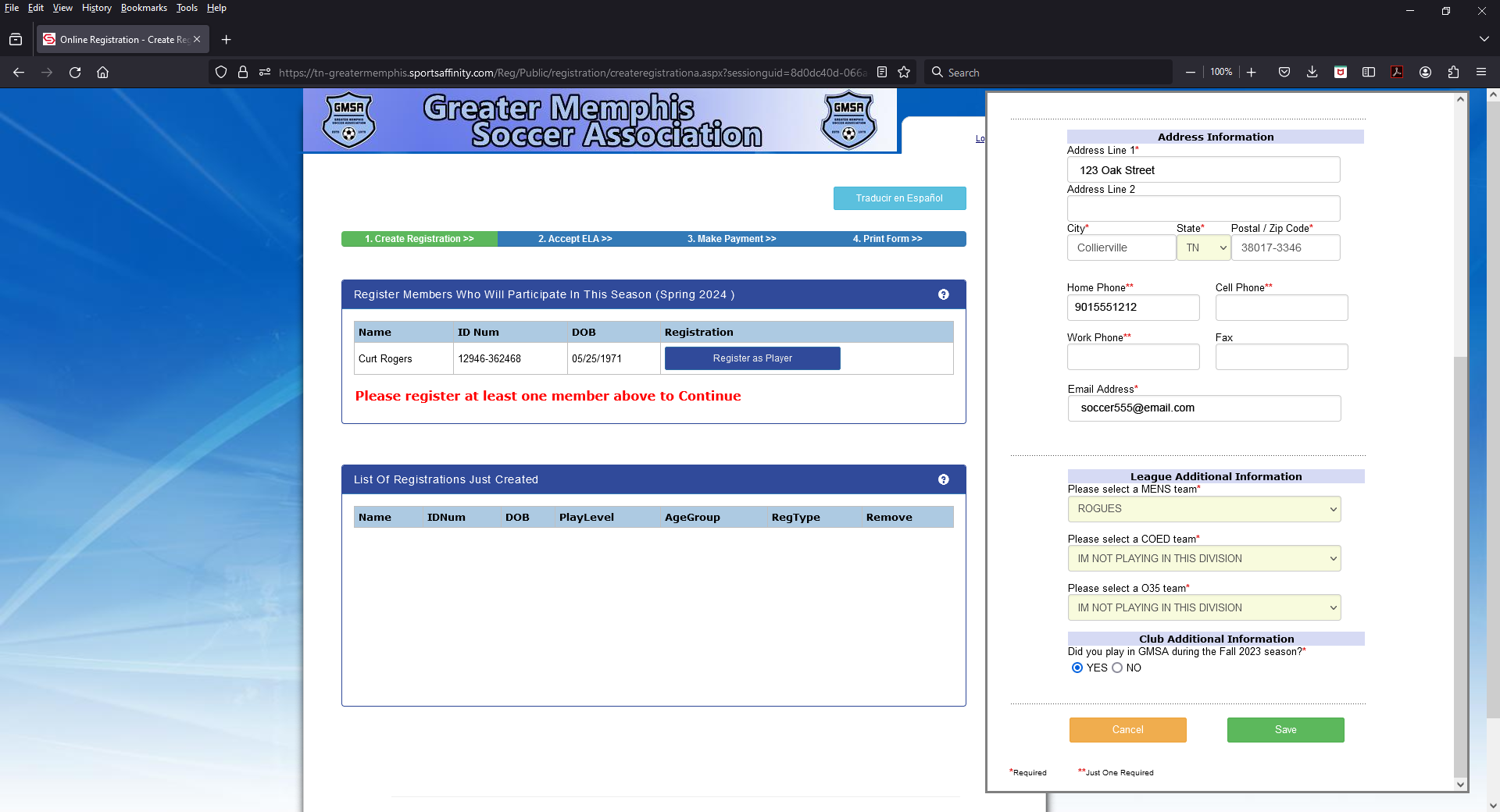Zoom out with the minus toolbar button
1500x812 pixels.
coord(1191,72)
